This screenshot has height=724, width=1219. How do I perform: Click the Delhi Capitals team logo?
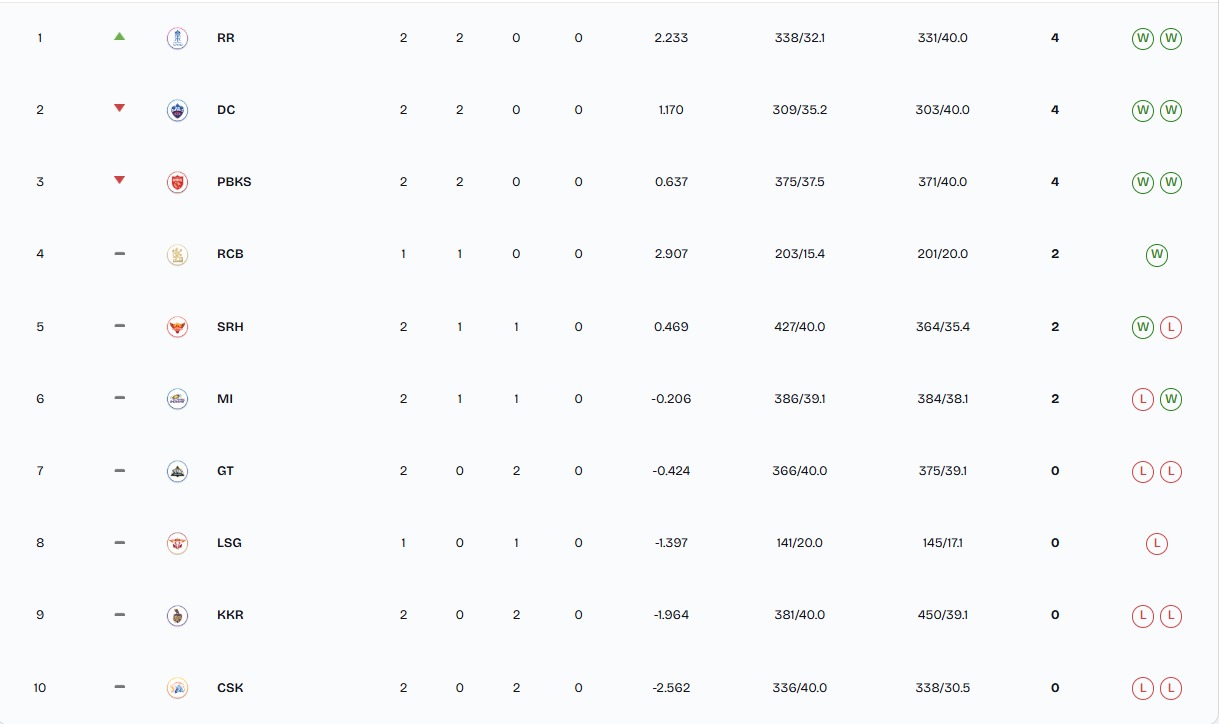[177, 110]
